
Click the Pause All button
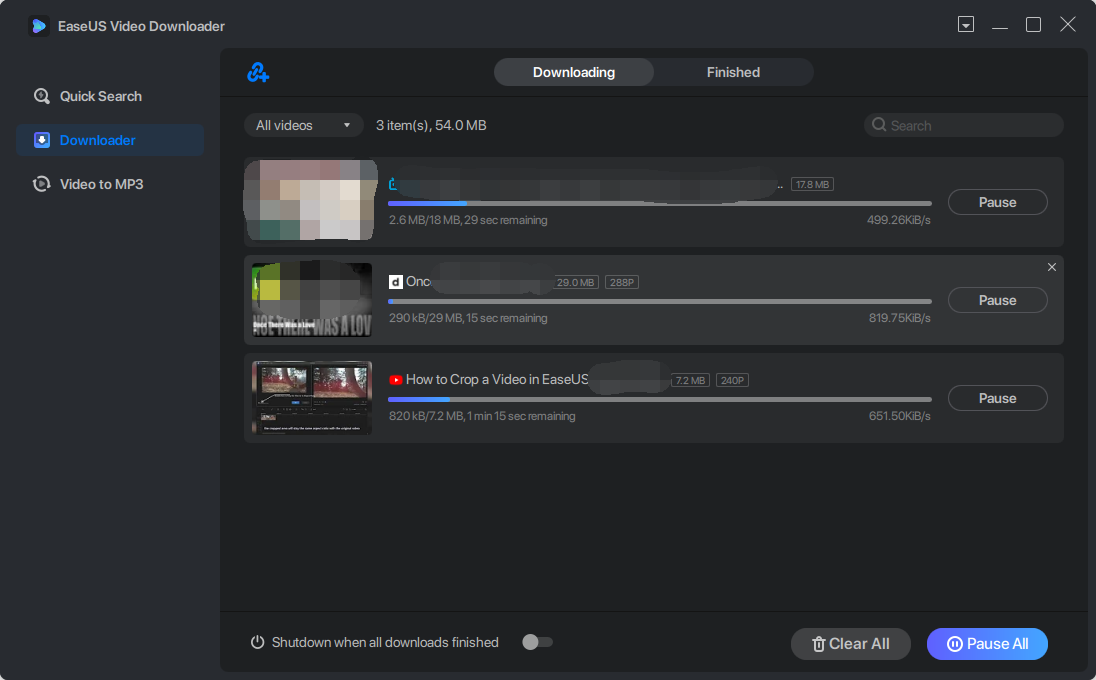pos(987,644)
